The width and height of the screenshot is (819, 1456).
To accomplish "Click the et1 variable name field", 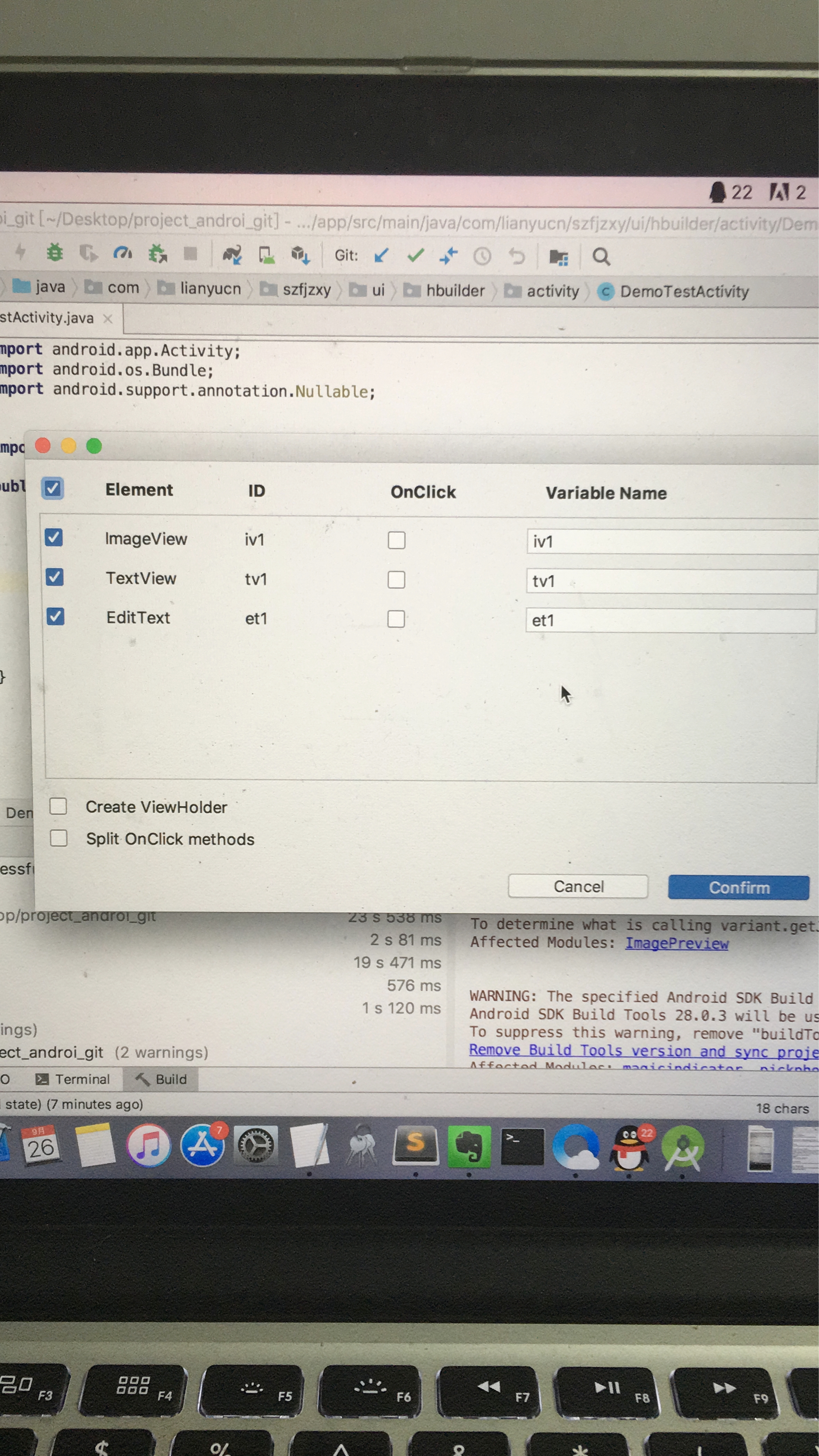I will click(670, 620).
